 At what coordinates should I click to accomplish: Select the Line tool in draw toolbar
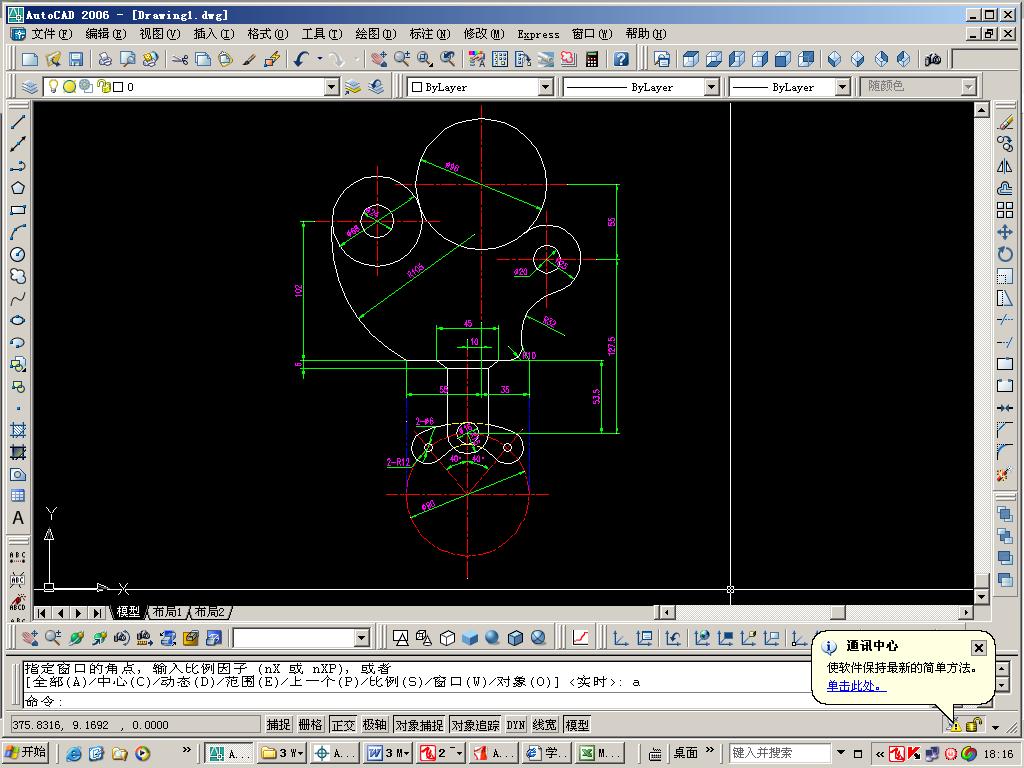(x=18, y=122)
